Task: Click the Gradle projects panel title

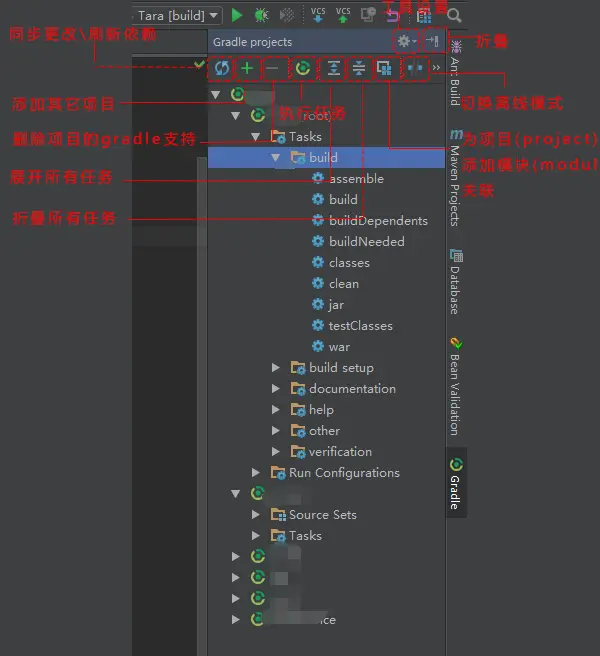Action: (252, 42)
